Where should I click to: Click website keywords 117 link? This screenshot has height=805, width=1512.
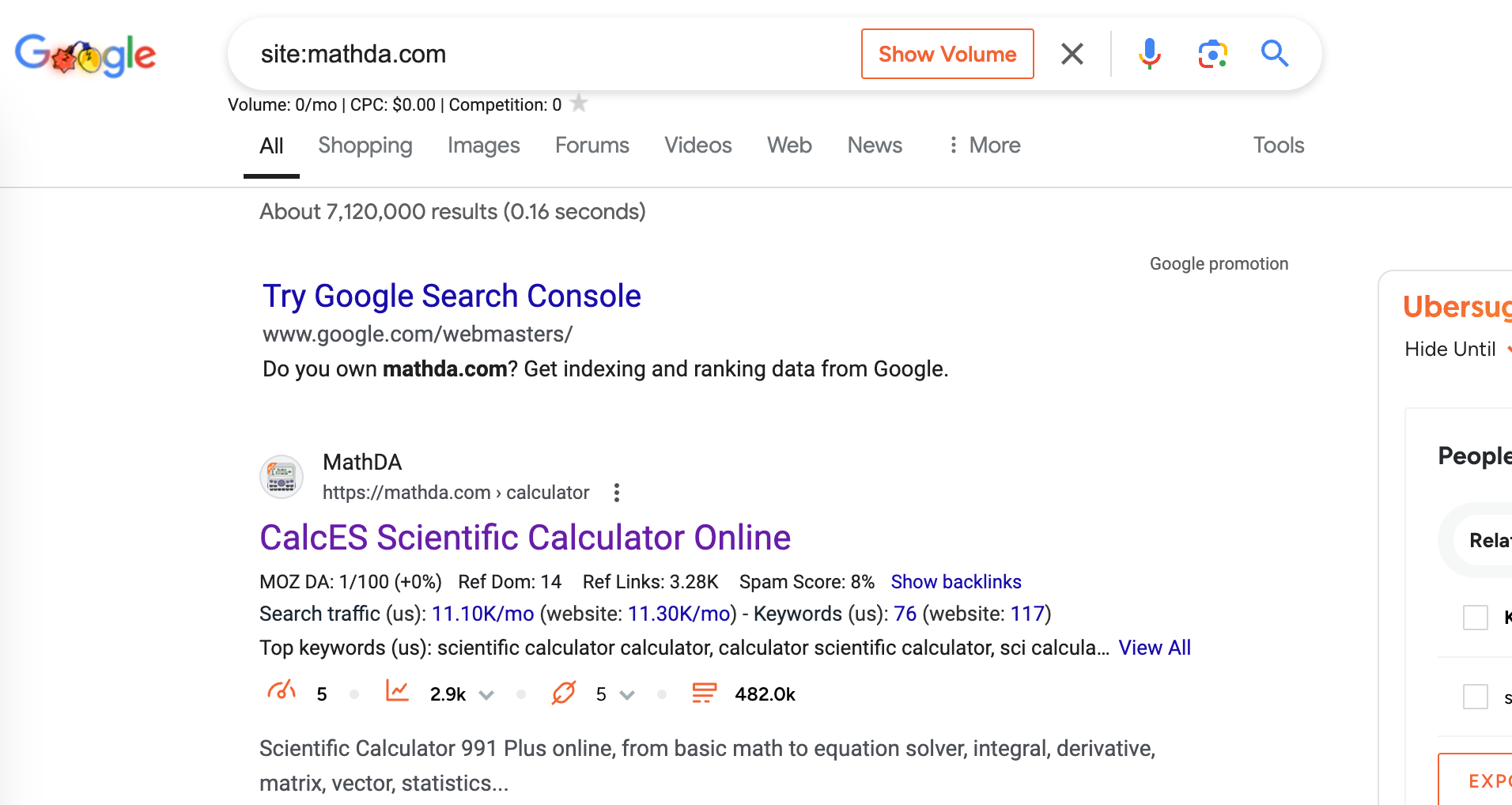pos(1027,614)
